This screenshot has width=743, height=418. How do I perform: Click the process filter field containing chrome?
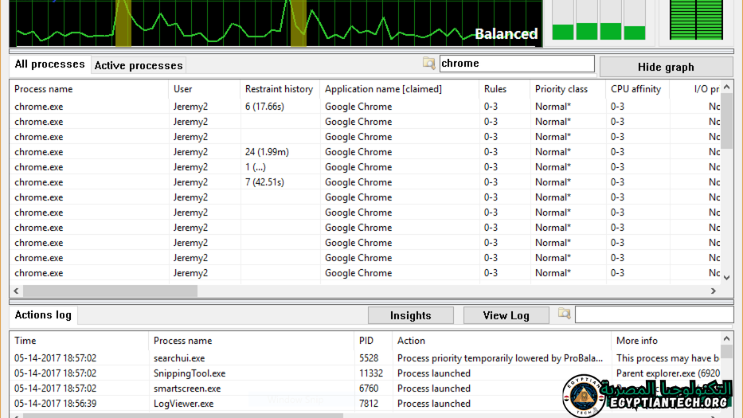[x=517, y=64]
